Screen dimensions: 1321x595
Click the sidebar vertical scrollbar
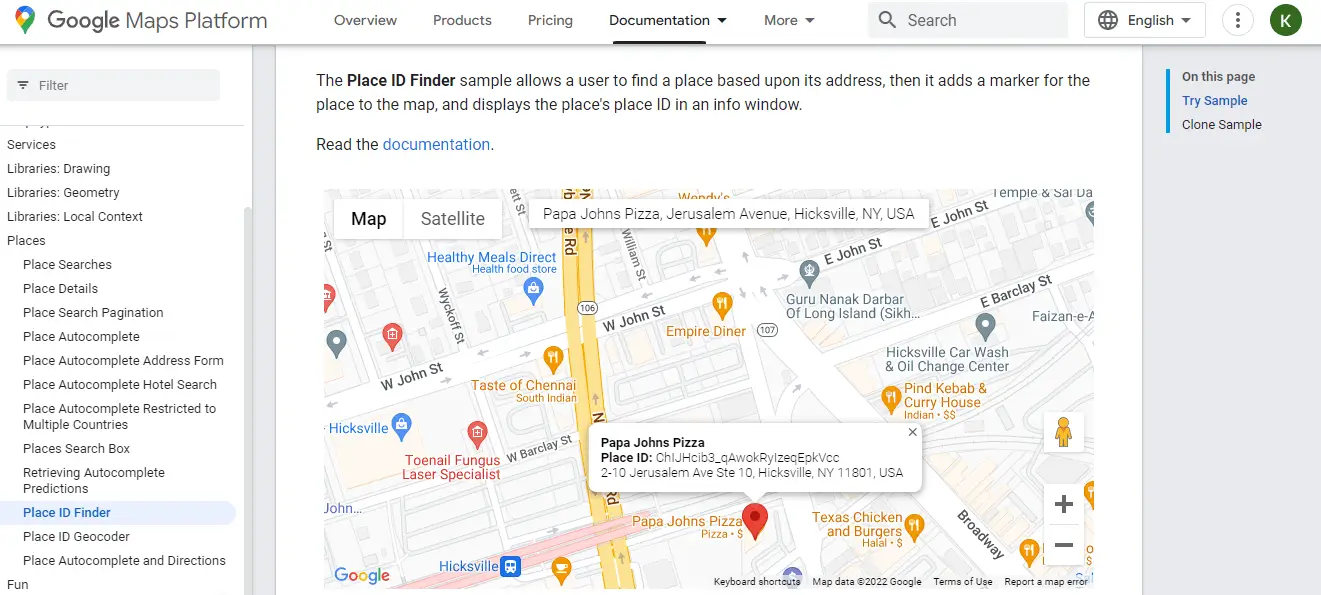tap(248, 400)
